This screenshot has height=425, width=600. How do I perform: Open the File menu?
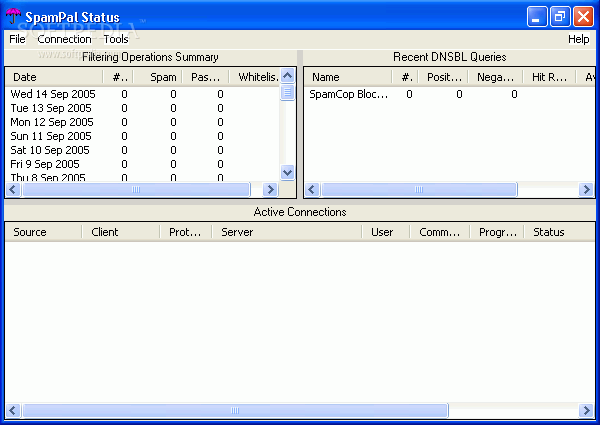coord(17,39)
